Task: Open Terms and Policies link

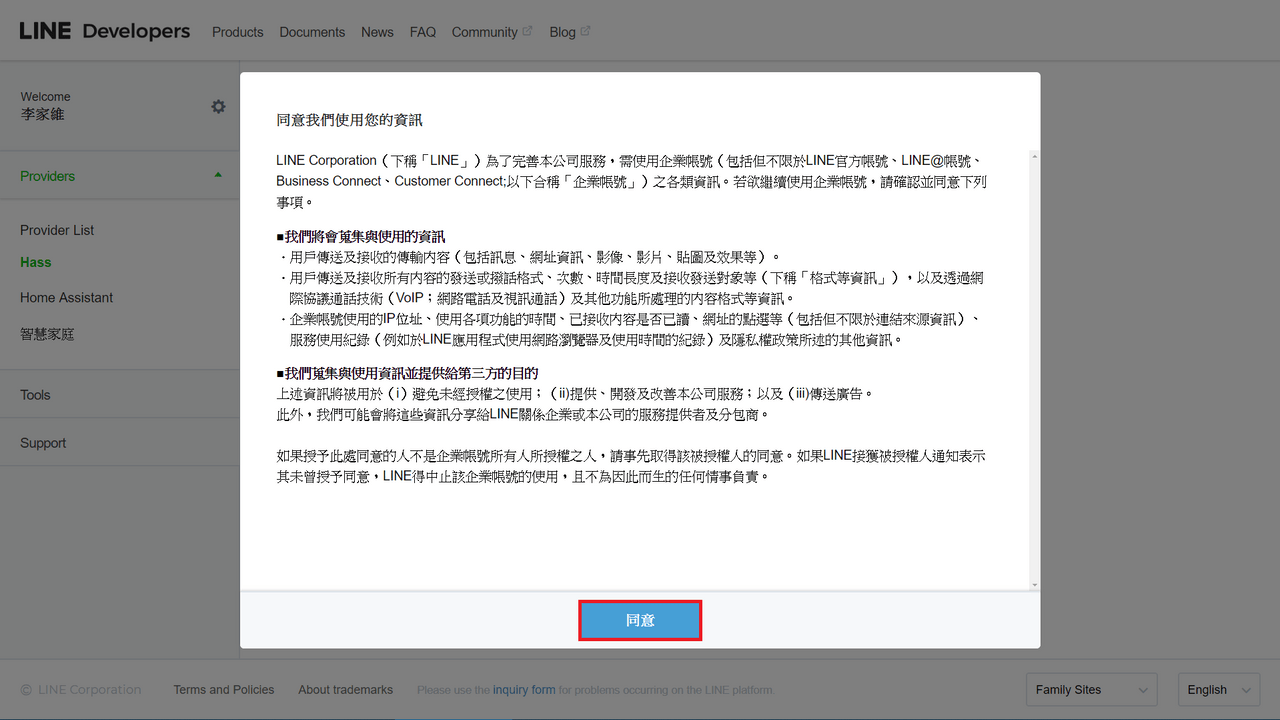Action: 224,690
